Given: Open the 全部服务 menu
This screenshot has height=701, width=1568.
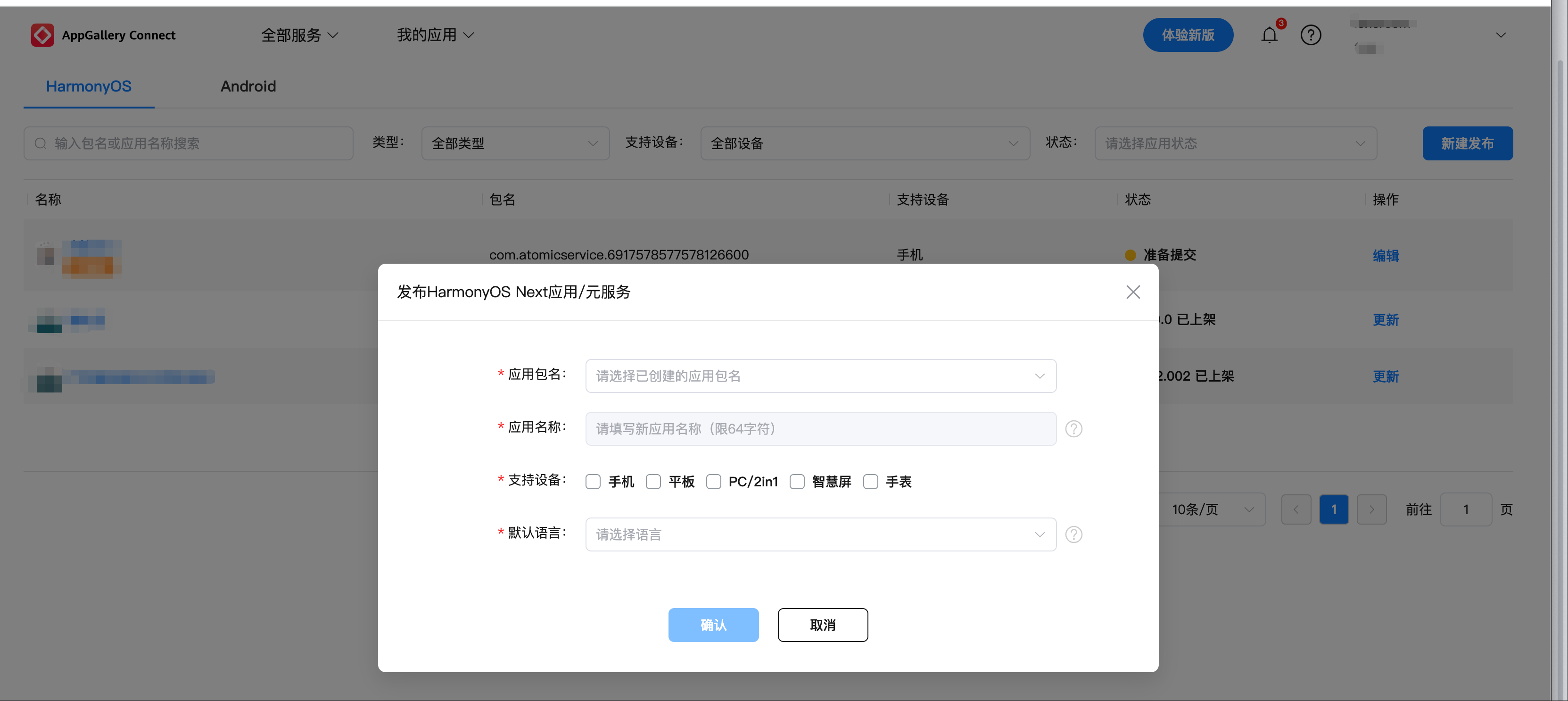Looking at the screenshot, I should click(x=299, y=35).
